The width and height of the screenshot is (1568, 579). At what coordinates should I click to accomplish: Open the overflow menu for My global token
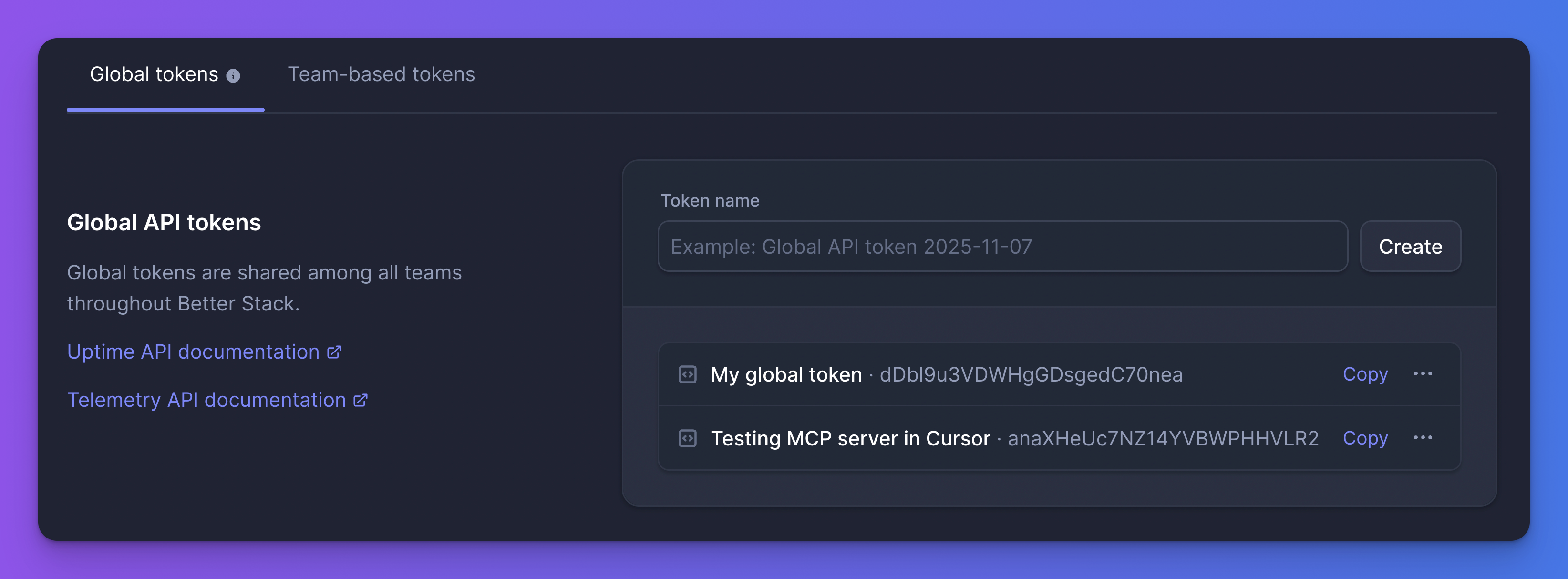pos(1423,374)
